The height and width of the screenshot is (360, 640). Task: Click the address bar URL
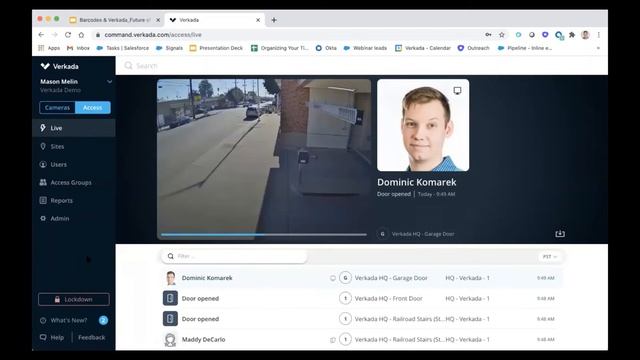click(x=153, y=35)
